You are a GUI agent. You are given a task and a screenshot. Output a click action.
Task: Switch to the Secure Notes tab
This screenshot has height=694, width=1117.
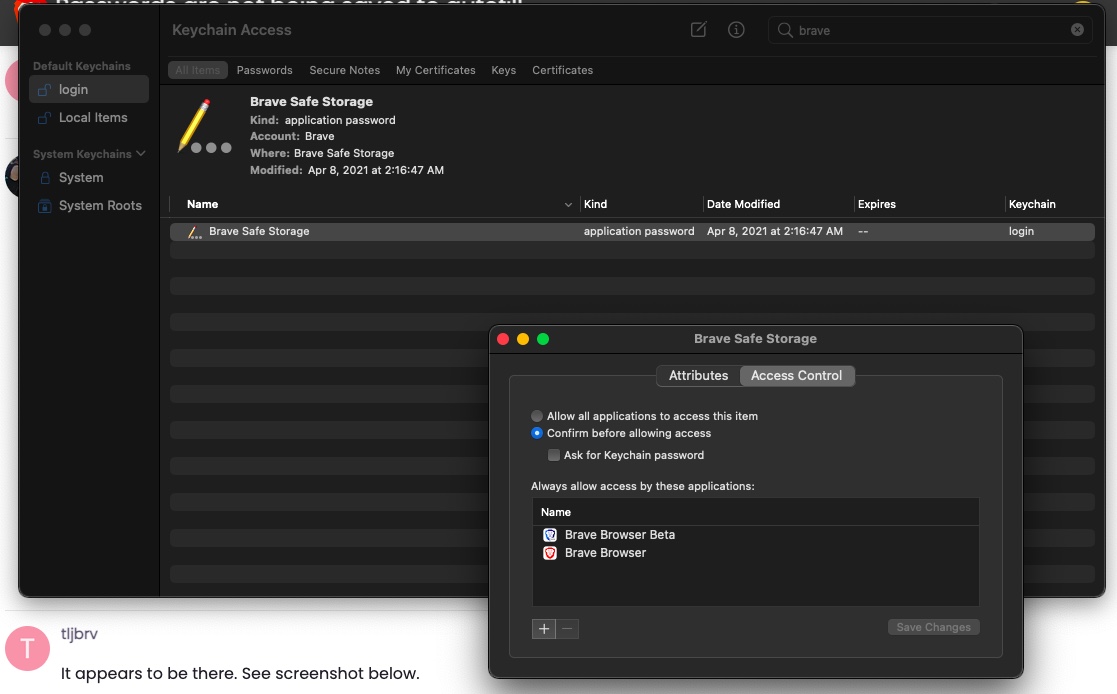(x=344, y=70)
